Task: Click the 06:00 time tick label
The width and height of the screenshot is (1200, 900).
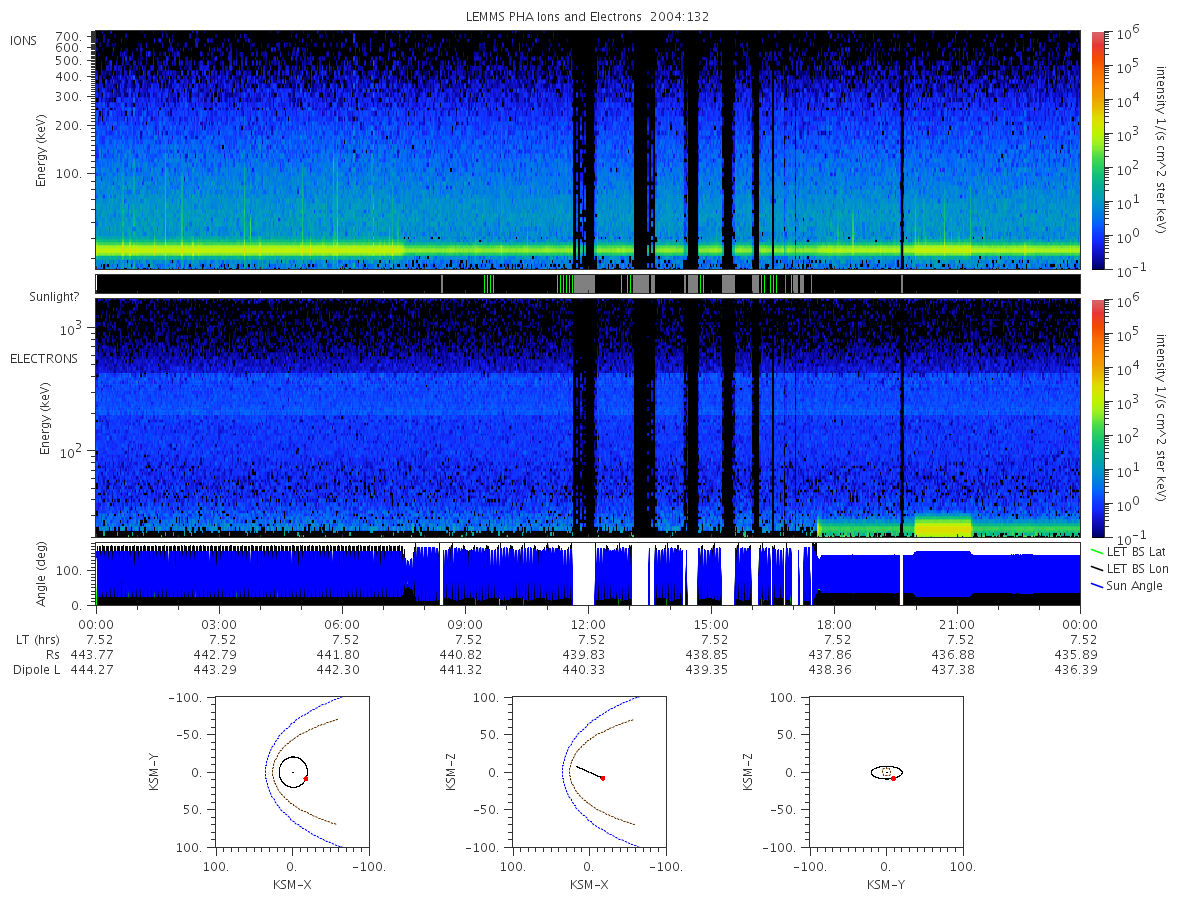Action: [x=343, y=624]
